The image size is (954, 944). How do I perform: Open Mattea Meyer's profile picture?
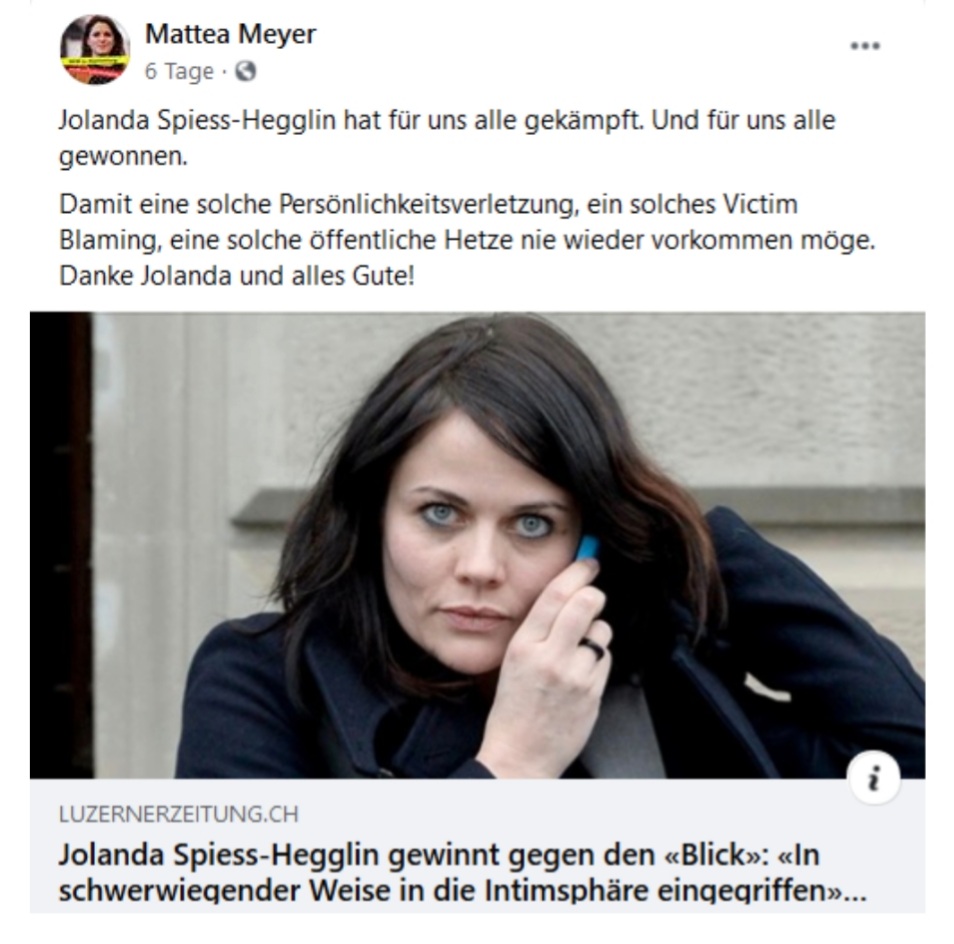[x=95, y=50]
